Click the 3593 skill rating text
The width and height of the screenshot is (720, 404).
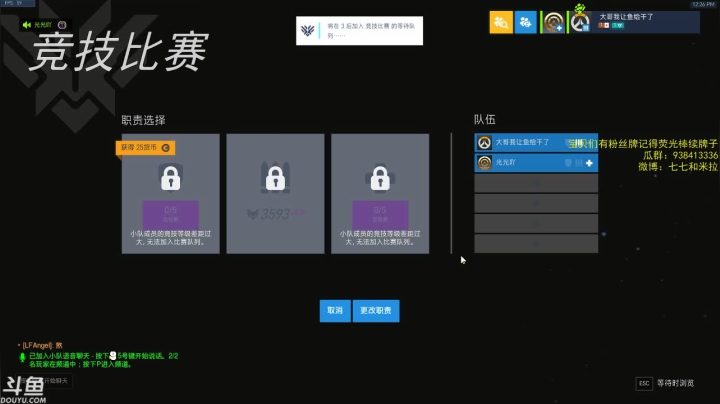point(275,214)
